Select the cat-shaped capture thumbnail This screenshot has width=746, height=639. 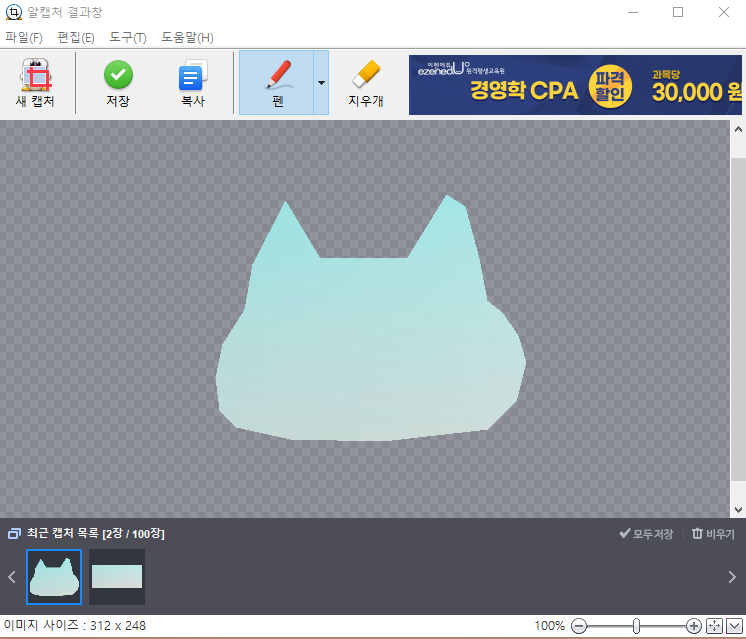54,577
